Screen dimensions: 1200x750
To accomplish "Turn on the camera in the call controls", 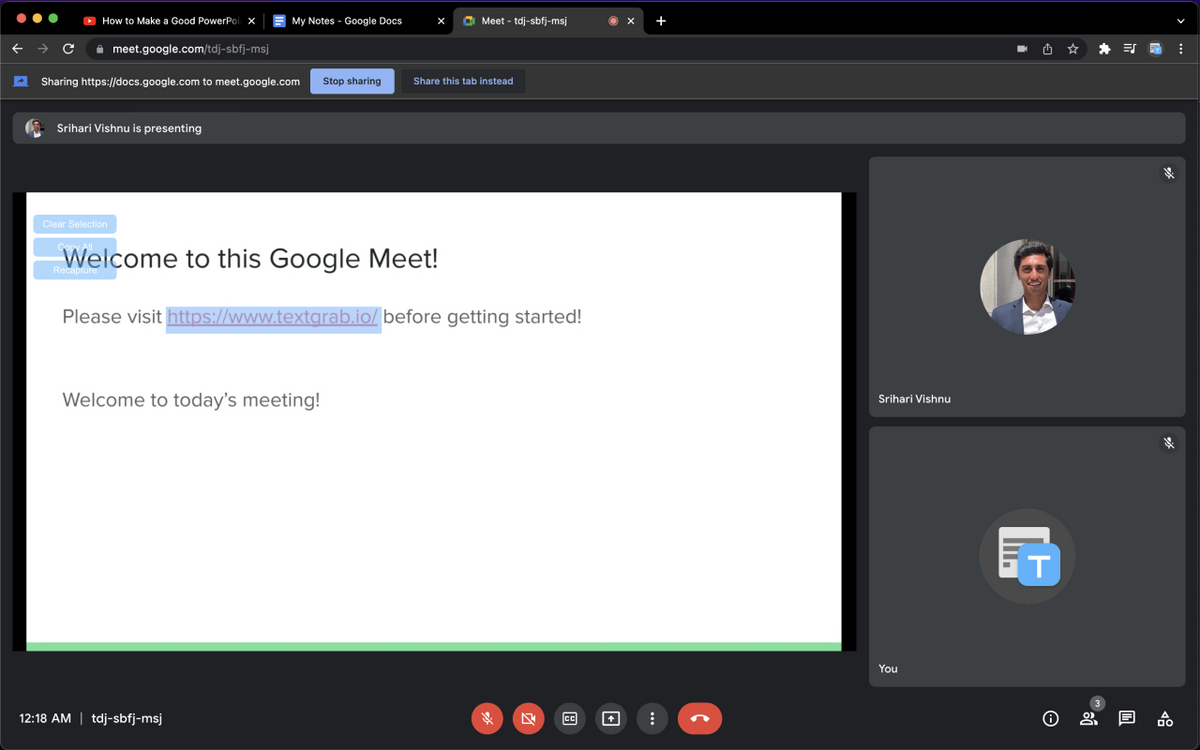I will coord(528,718).
